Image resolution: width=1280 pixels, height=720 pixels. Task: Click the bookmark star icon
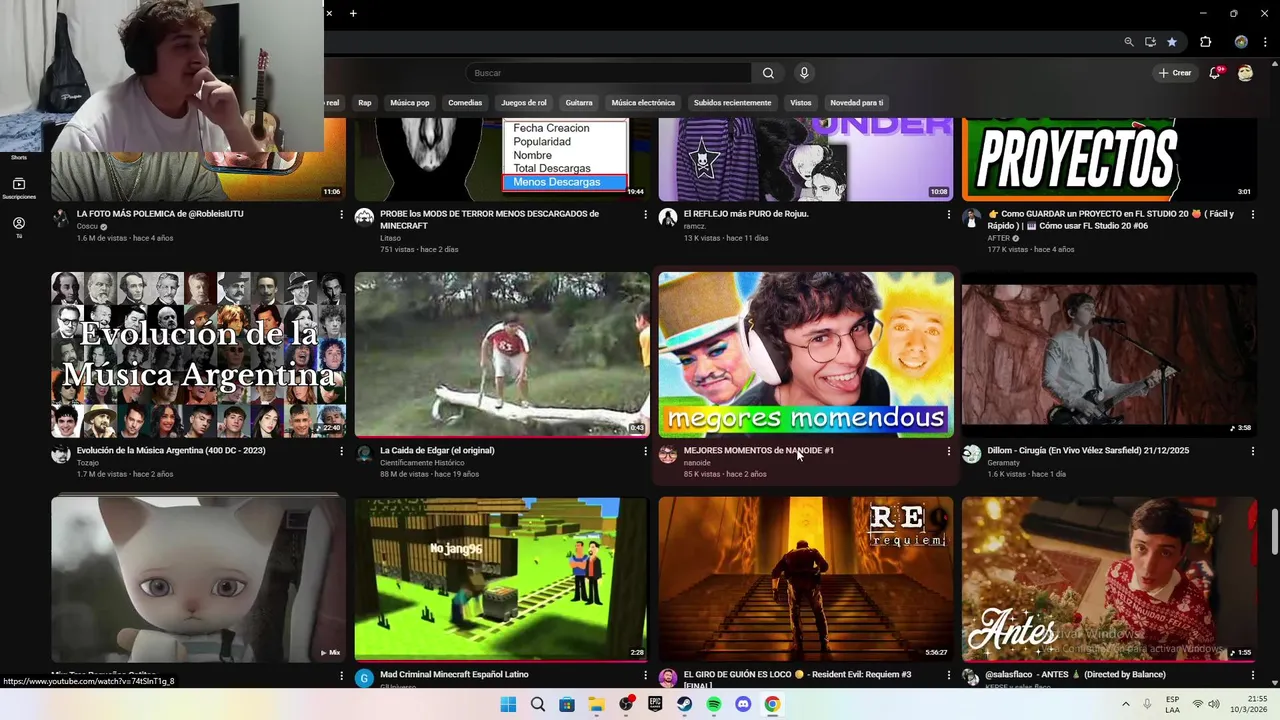(1172, 42)
